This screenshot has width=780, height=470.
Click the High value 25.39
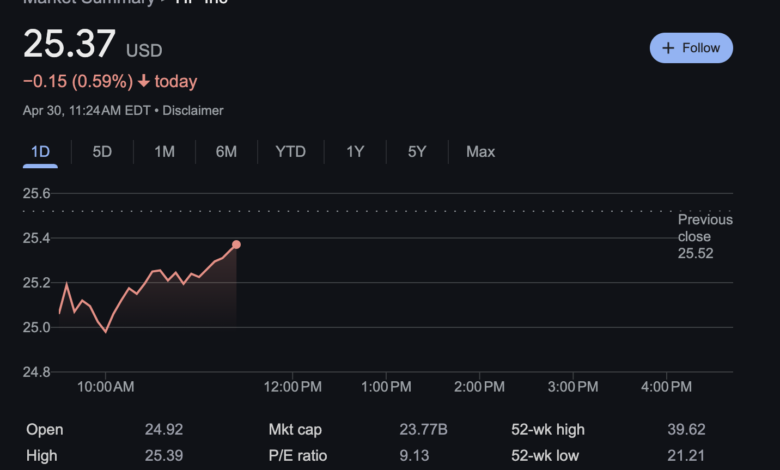[164, 456]
